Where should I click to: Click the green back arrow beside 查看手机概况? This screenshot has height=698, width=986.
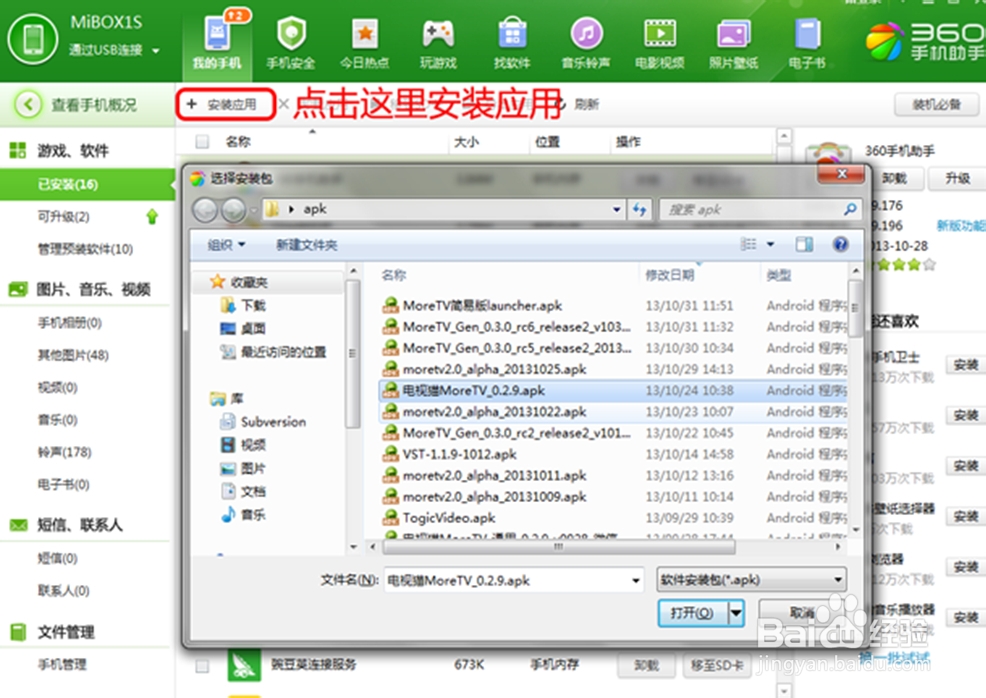pos(28,104)
